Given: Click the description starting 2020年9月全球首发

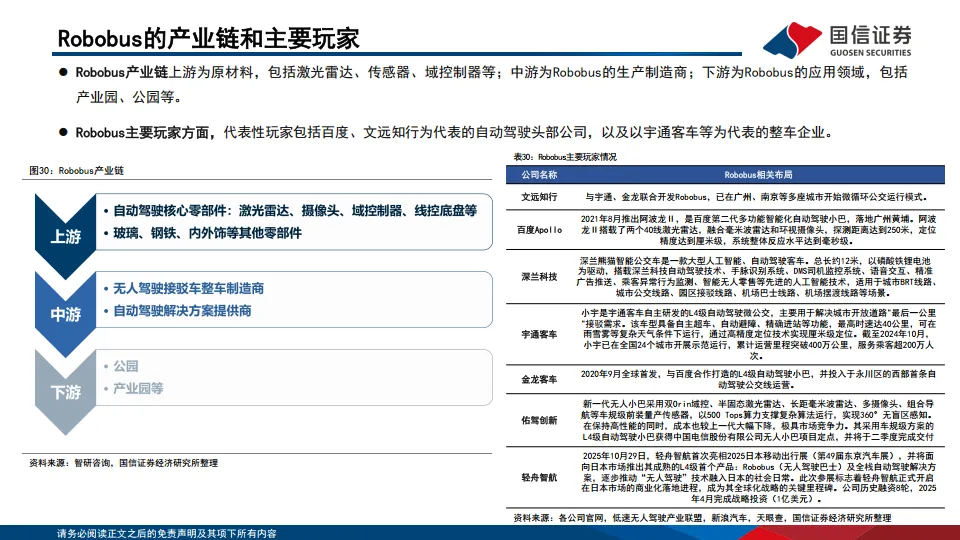Looking at the screenshot, I should (758, 380).
